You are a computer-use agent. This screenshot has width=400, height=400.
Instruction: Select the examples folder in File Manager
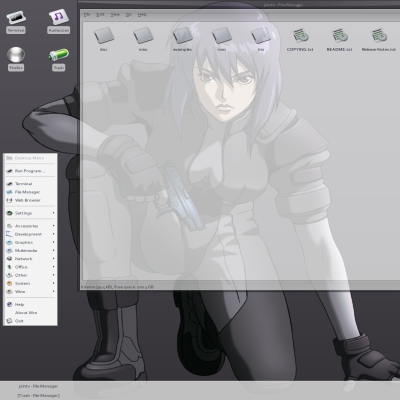[x=182, y=39]
